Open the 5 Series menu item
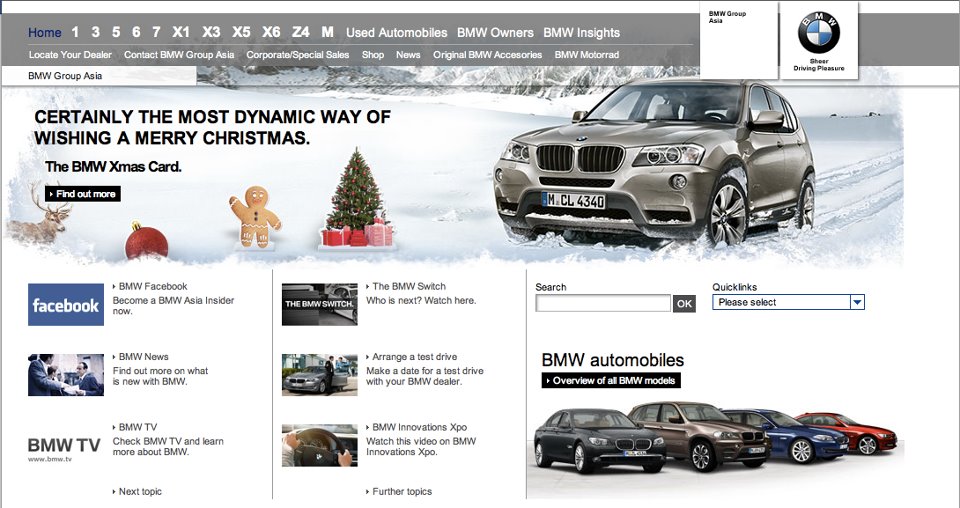The image size is (960, 508). 116,32
